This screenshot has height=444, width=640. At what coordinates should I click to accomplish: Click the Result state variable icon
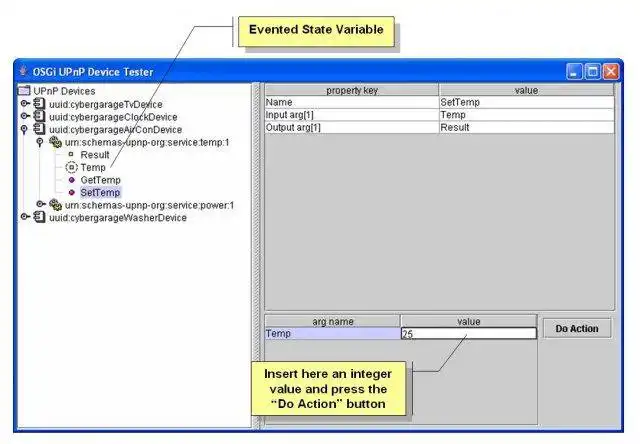click(71, 154)
